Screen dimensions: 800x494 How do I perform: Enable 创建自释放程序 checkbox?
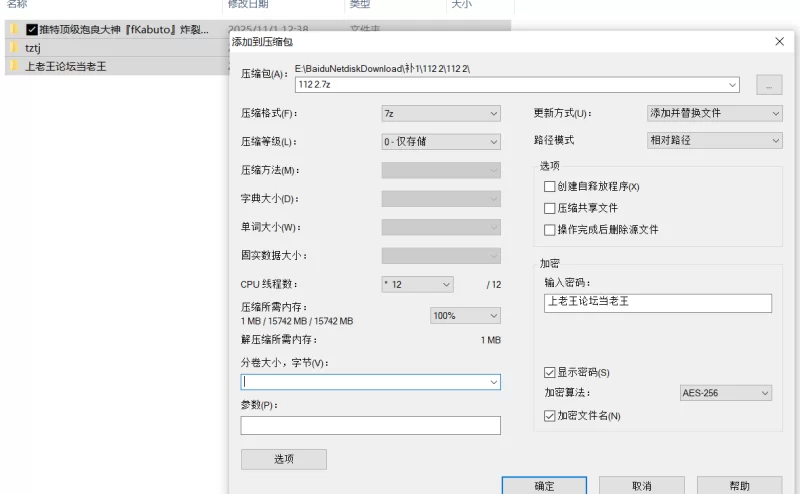549,187
